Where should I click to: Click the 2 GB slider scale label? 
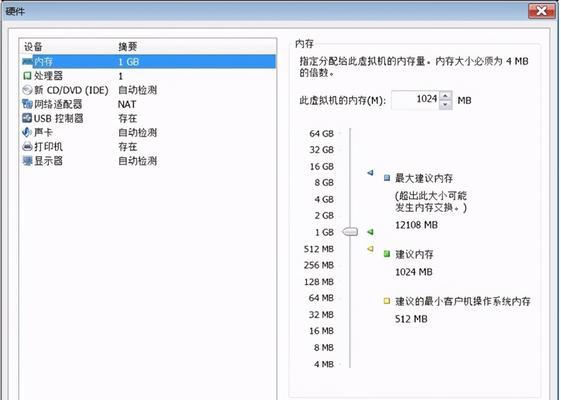[324, 215]
